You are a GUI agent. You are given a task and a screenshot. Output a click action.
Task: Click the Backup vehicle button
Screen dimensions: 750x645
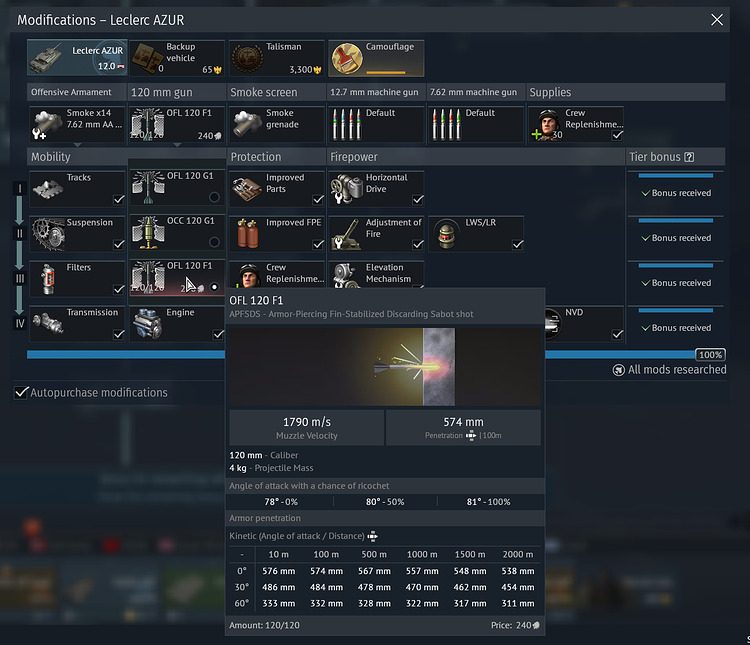(x=177, y=59)
